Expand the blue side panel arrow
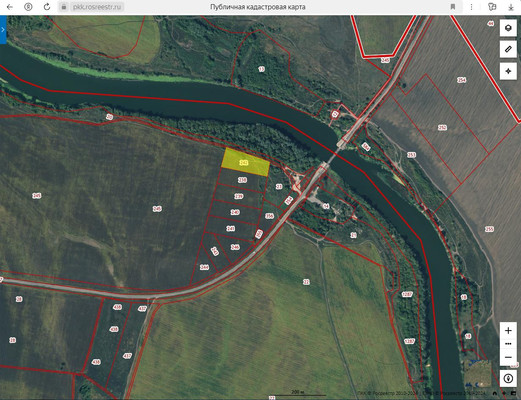 click(x=3, y=30)
